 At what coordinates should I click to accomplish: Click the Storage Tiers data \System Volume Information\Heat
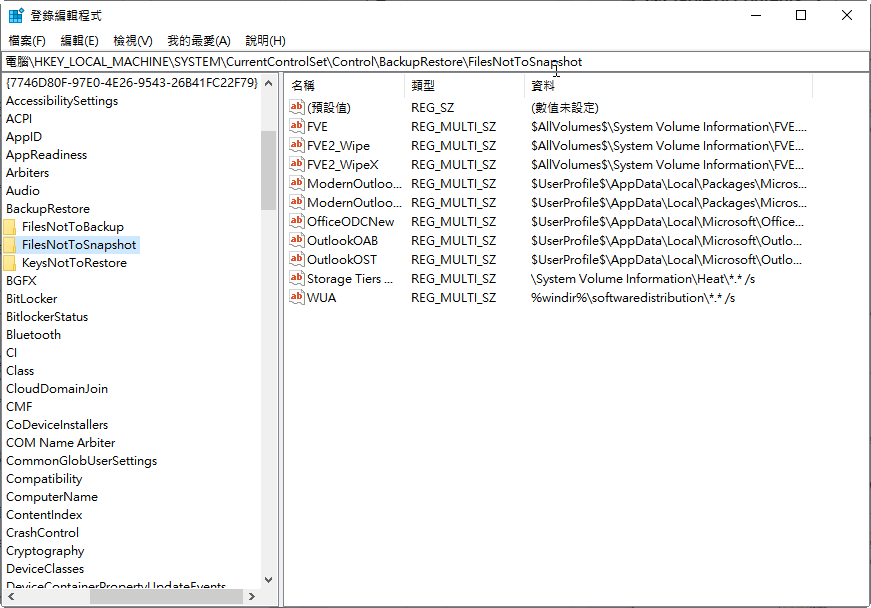tap(643, 279)
